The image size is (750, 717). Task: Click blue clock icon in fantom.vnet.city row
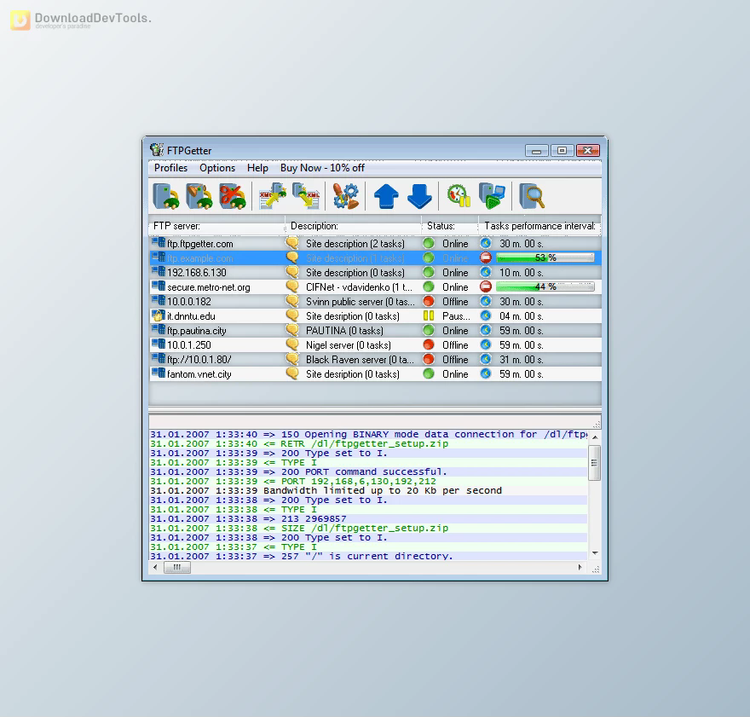[x=485, y=374]
